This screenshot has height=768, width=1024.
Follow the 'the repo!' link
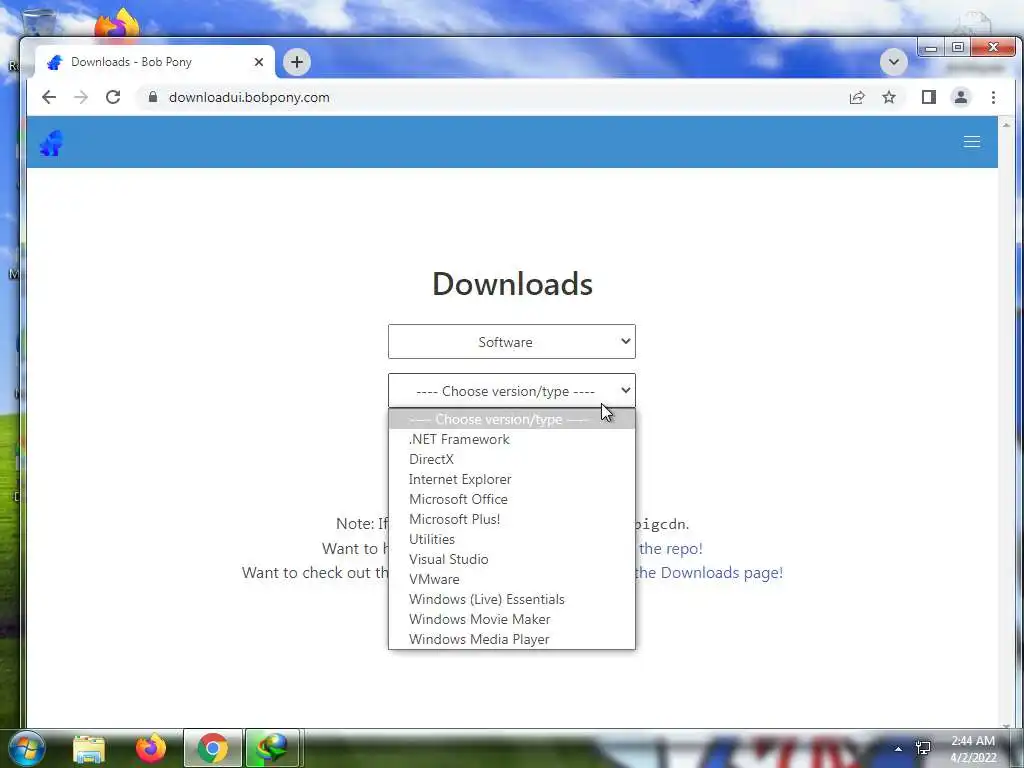670,549
